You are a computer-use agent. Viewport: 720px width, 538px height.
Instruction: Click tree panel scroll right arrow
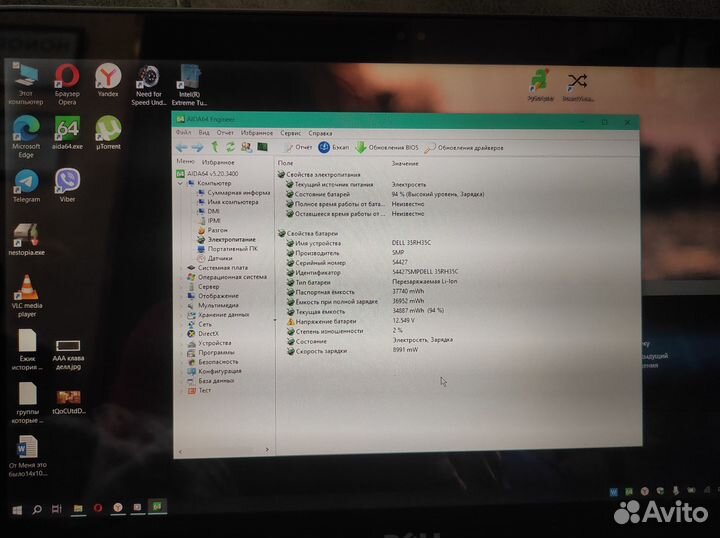(x=267, y=450)
